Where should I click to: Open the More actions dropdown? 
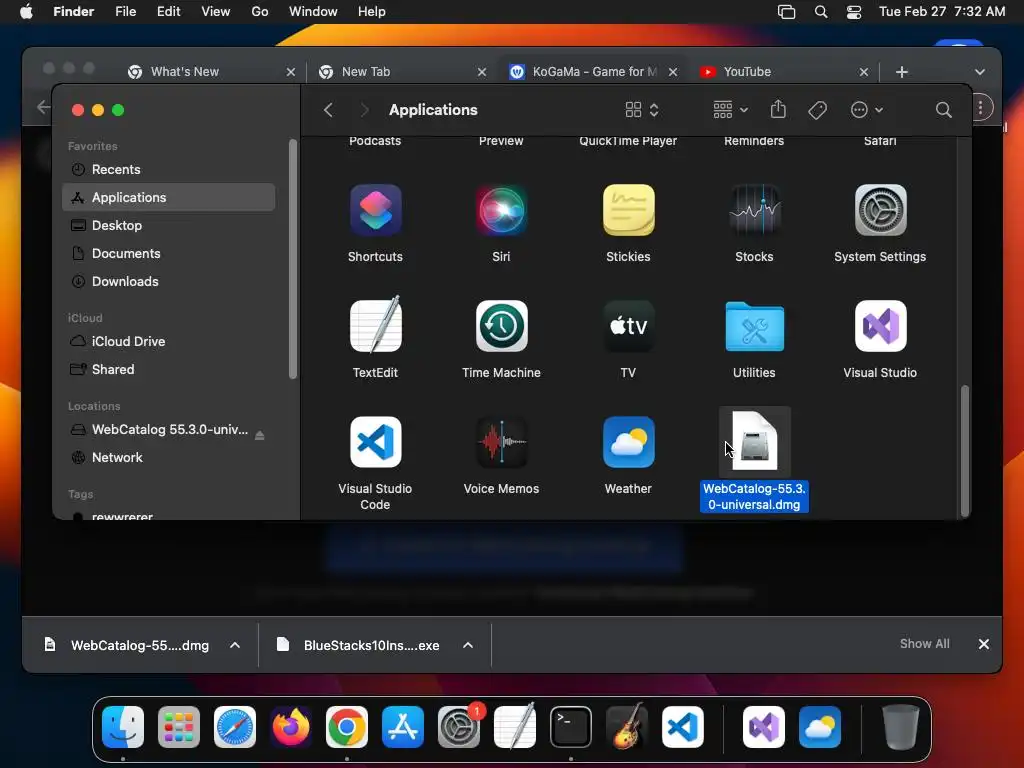[x=867, y=110]
